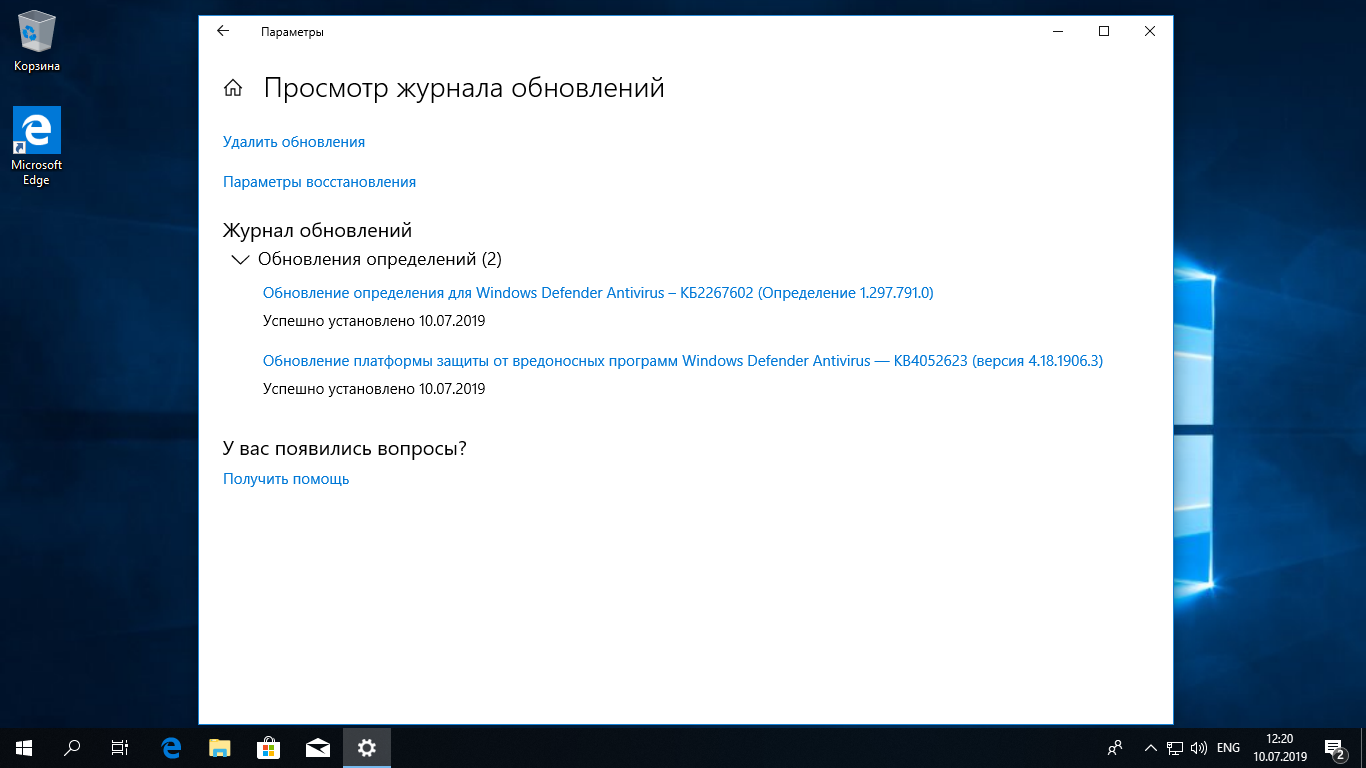This screenshot has height=768, width=1366.
Task: Click the "Просмотр журнала обновлений" heading
Action: click(464, 88)
